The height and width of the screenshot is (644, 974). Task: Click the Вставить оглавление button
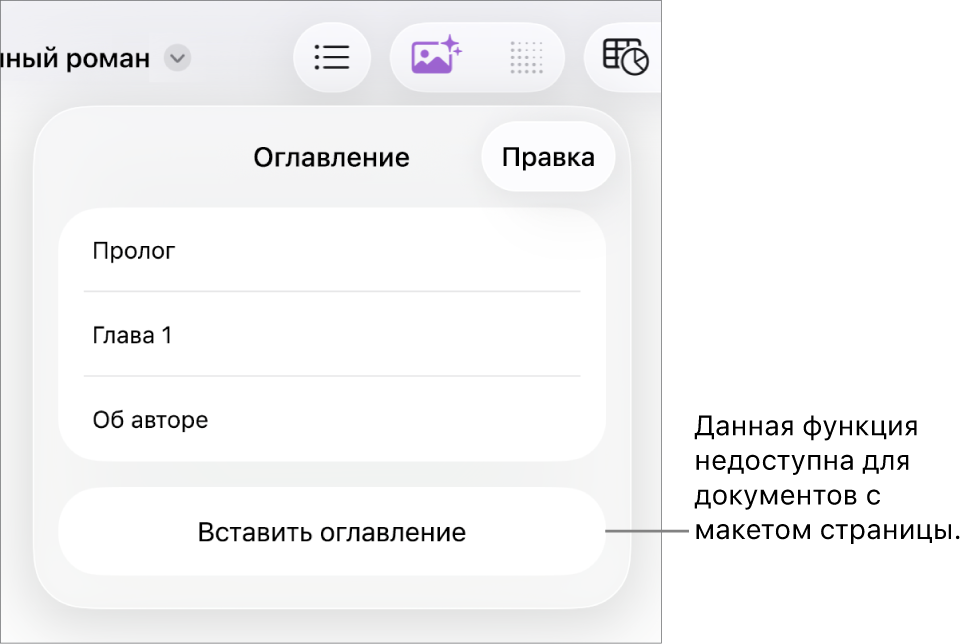coord(332,532)
